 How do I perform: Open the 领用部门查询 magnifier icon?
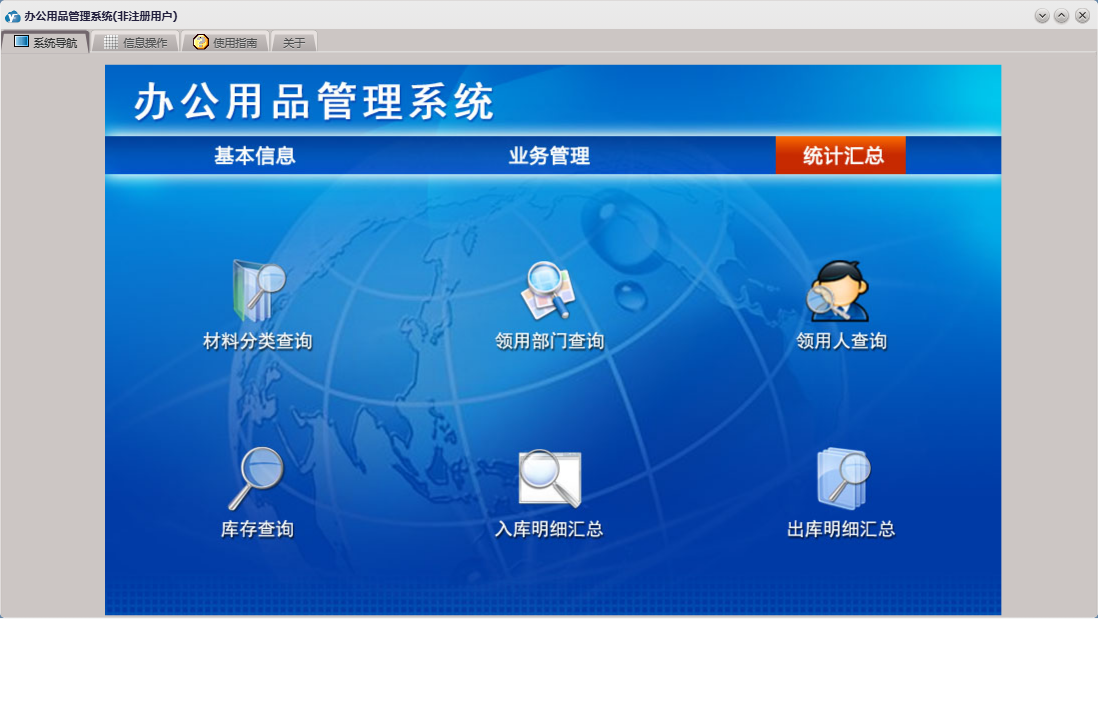click(548, 290)
